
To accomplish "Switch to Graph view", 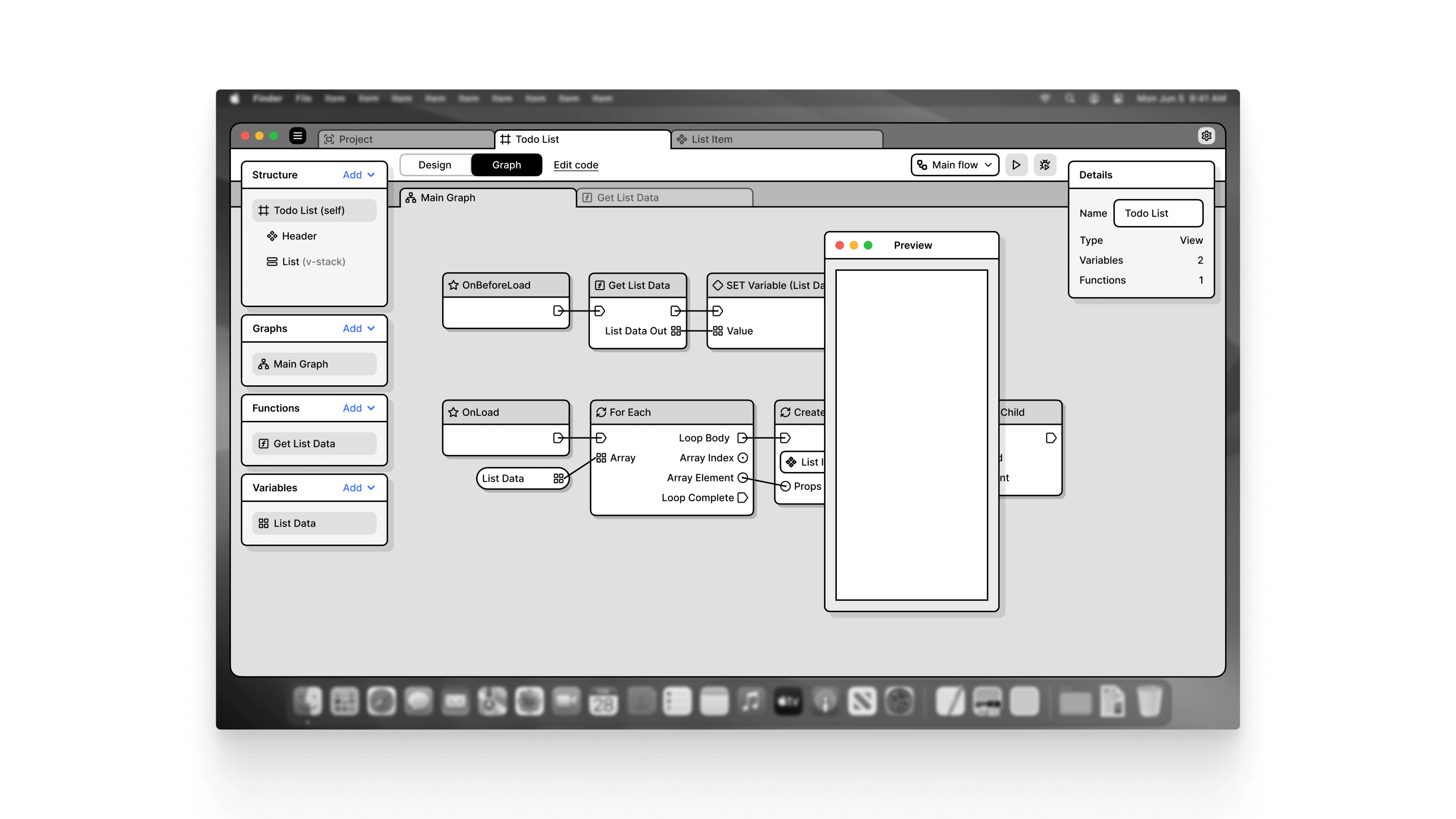I will (x=506, y=165).
